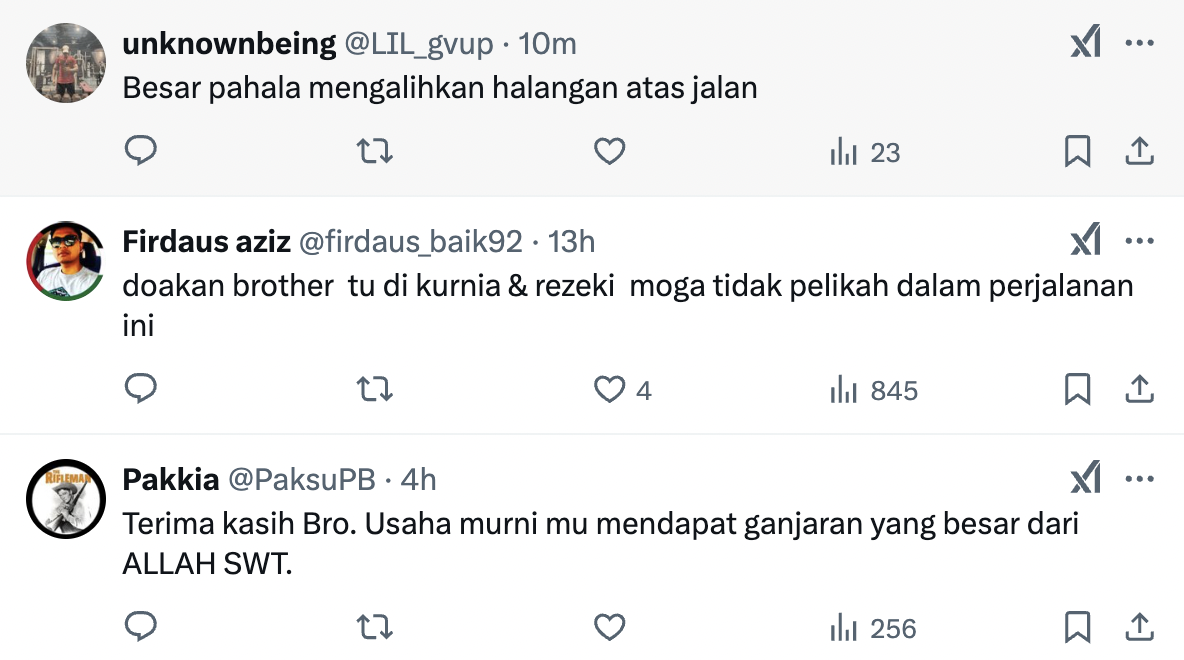
Task: Repost the unknownbeing tweet
Action: click(375, 152)
